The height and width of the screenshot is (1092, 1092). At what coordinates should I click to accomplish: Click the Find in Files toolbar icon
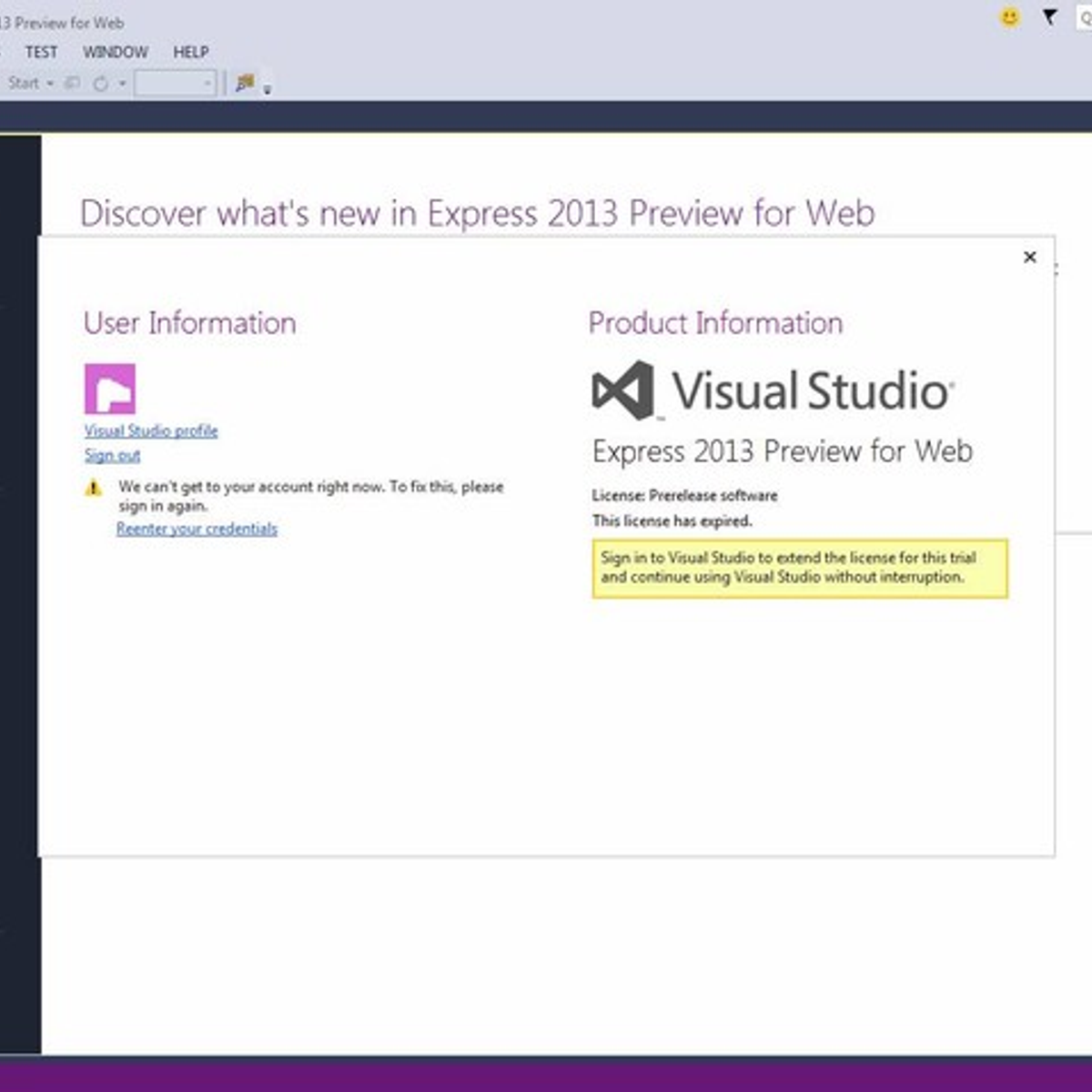click(x=244, y=83)
